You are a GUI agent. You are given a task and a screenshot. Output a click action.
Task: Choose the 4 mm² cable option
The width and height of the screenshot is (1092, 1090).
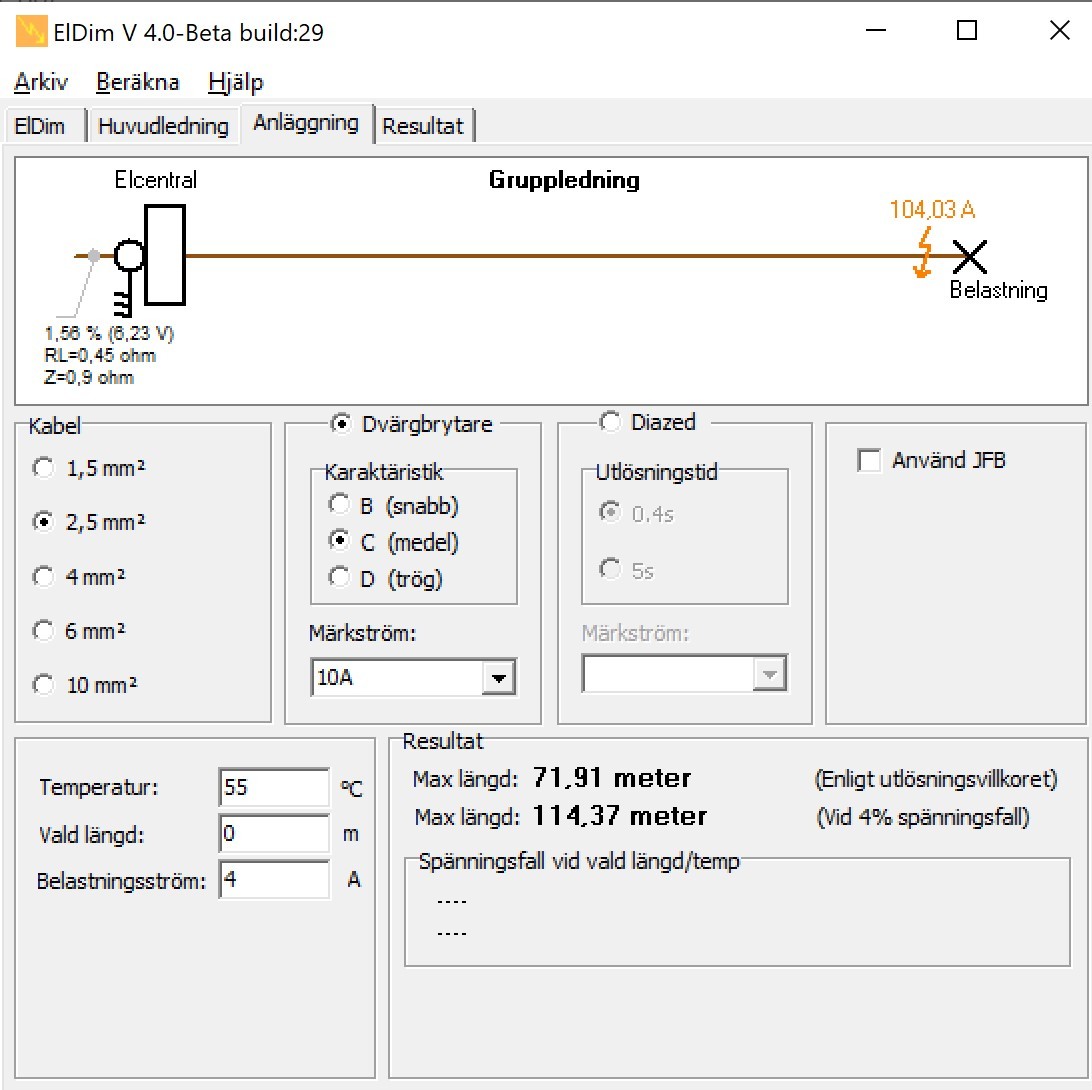click(44, 577)
